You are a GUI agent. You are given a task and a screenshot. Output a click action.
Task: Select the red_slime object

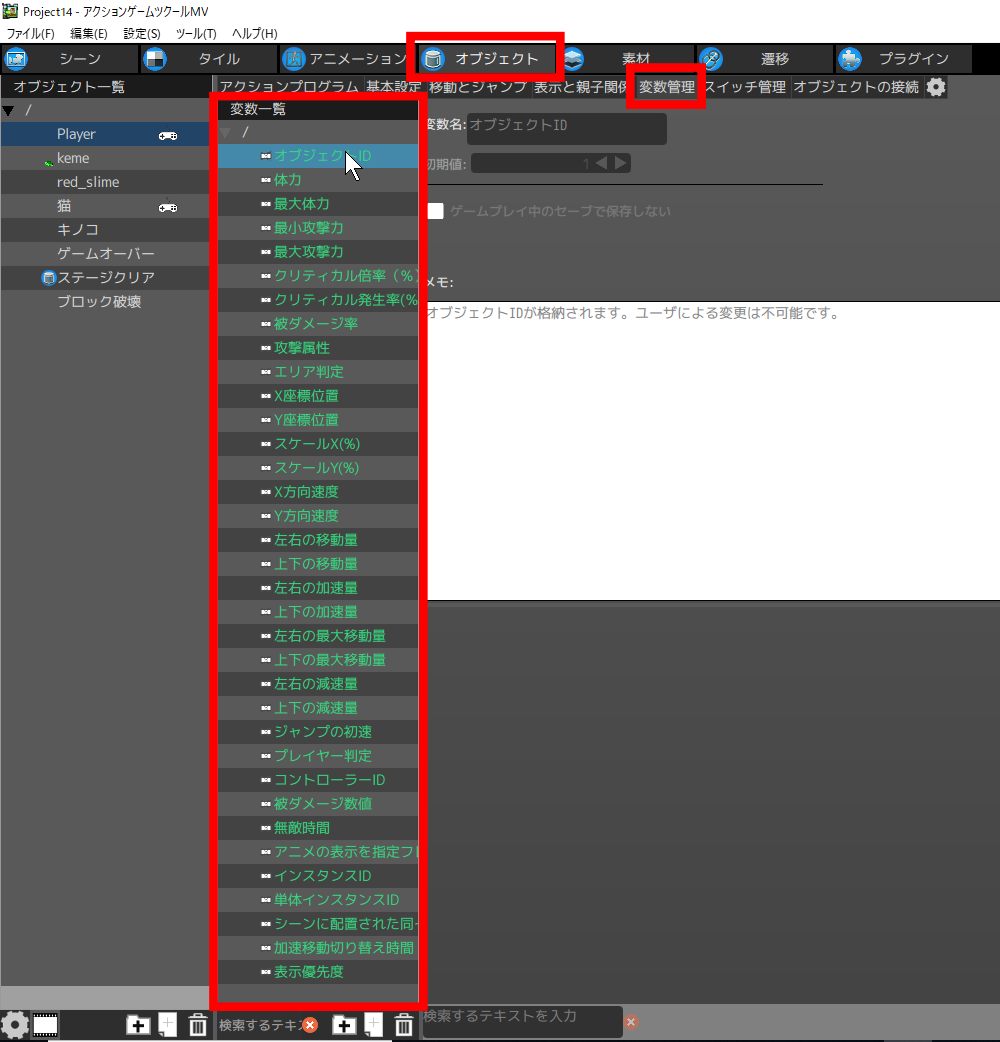88,182
